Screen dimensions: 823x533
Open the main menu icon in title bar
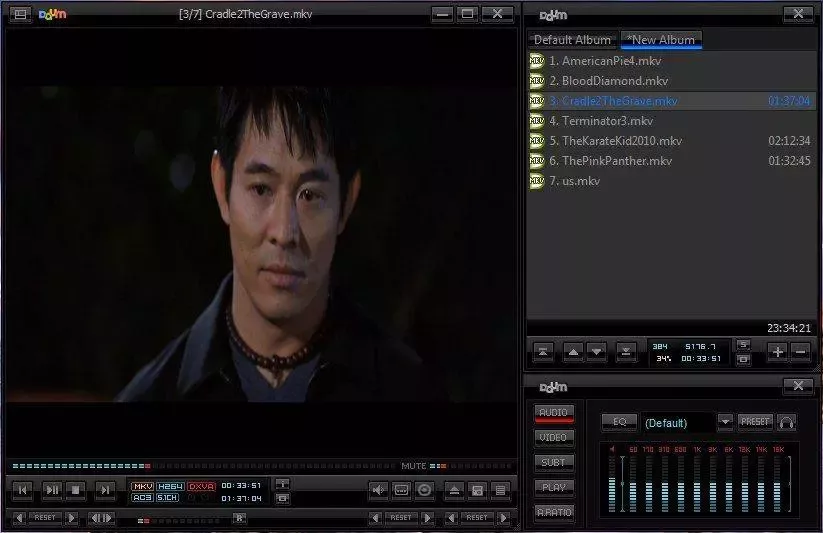(20, 14)
